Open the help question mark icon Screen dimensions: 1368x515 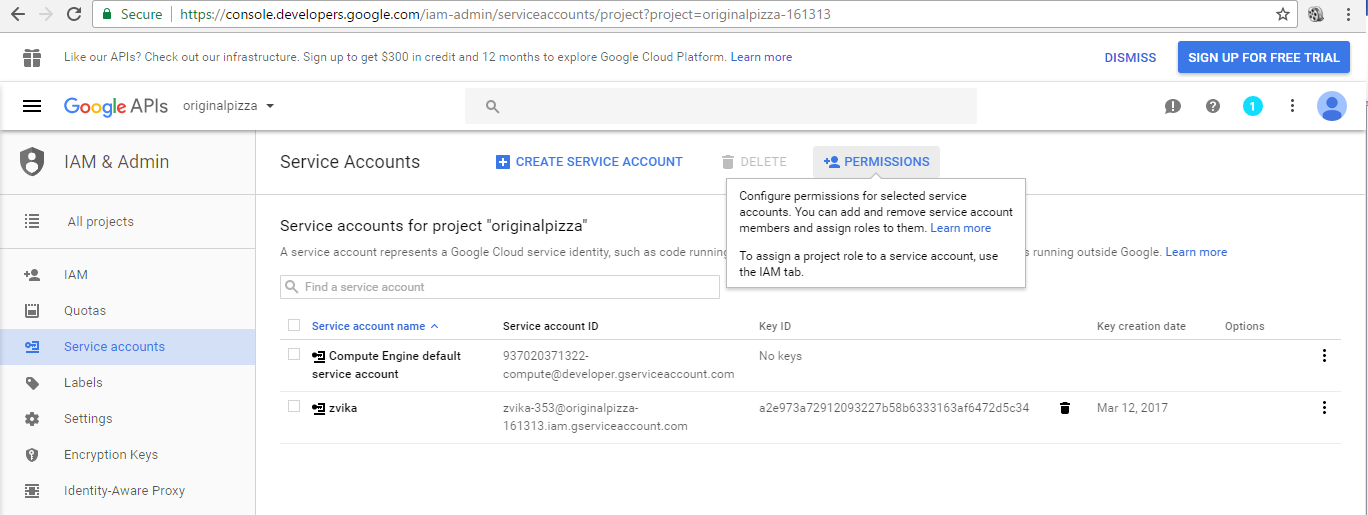[x=1213, y=106]
